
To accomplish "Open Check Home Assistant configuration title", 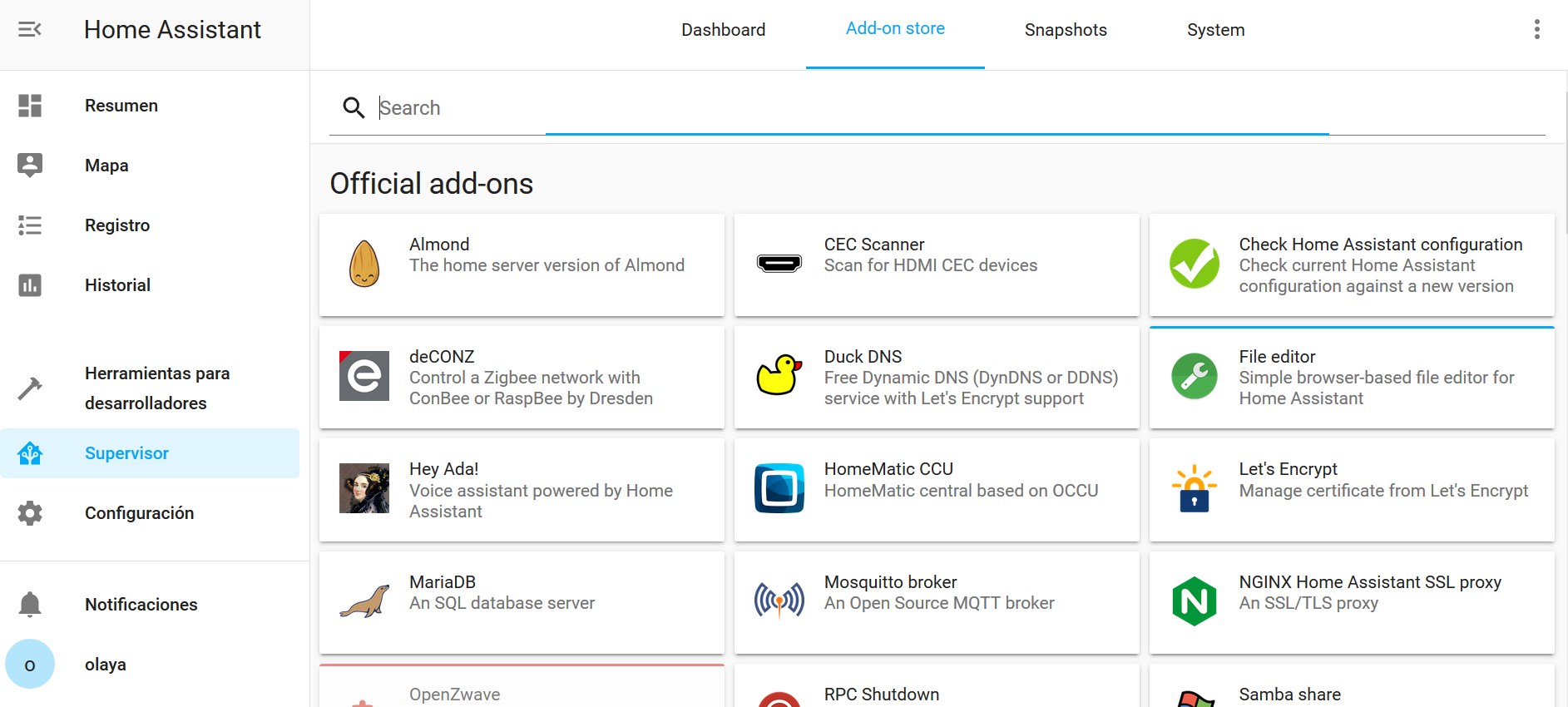I will point(1381,245).
